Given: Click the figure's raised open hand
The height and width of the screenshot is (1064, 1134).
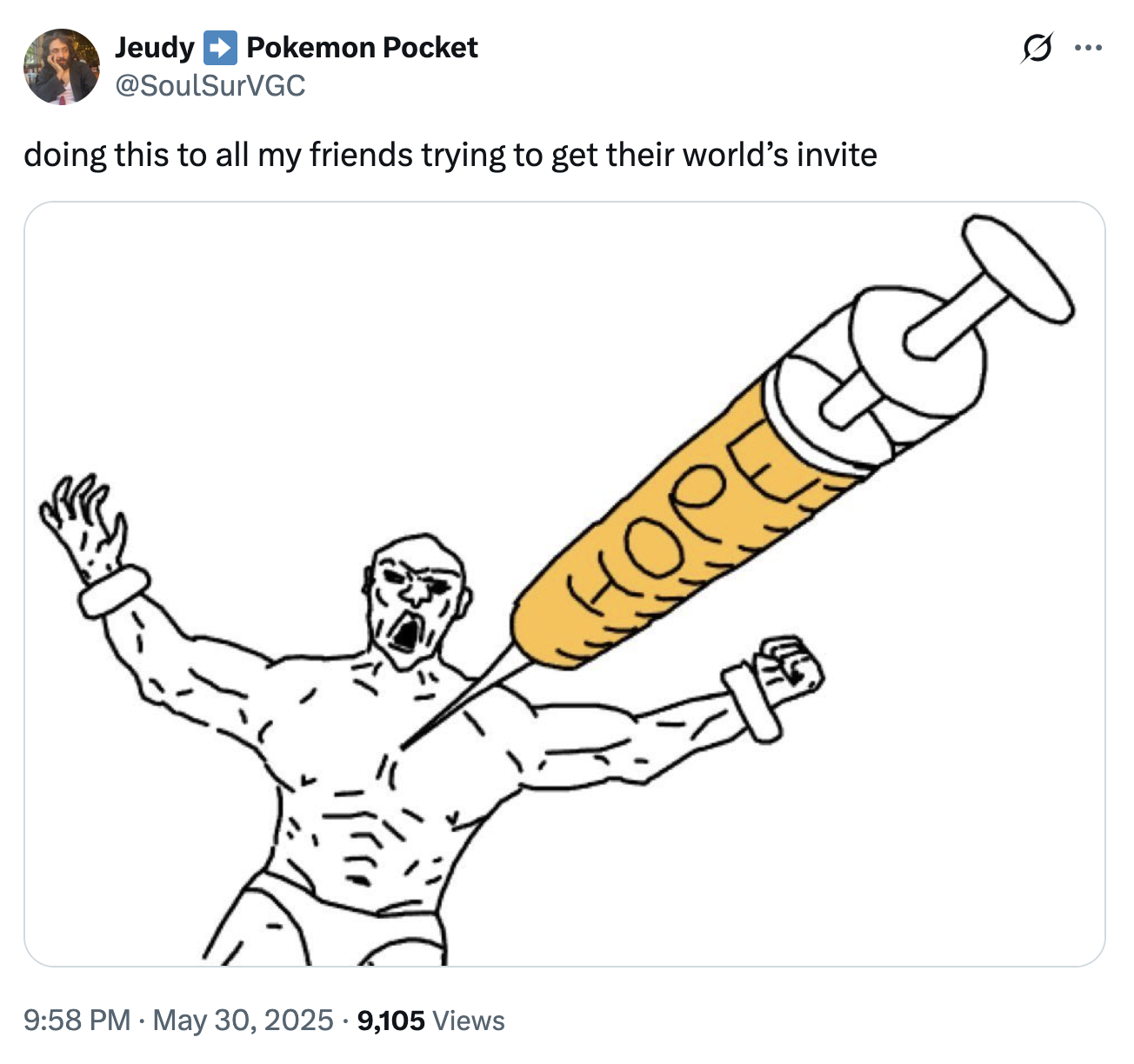Looking at the screenshot, I should (84, 521).
